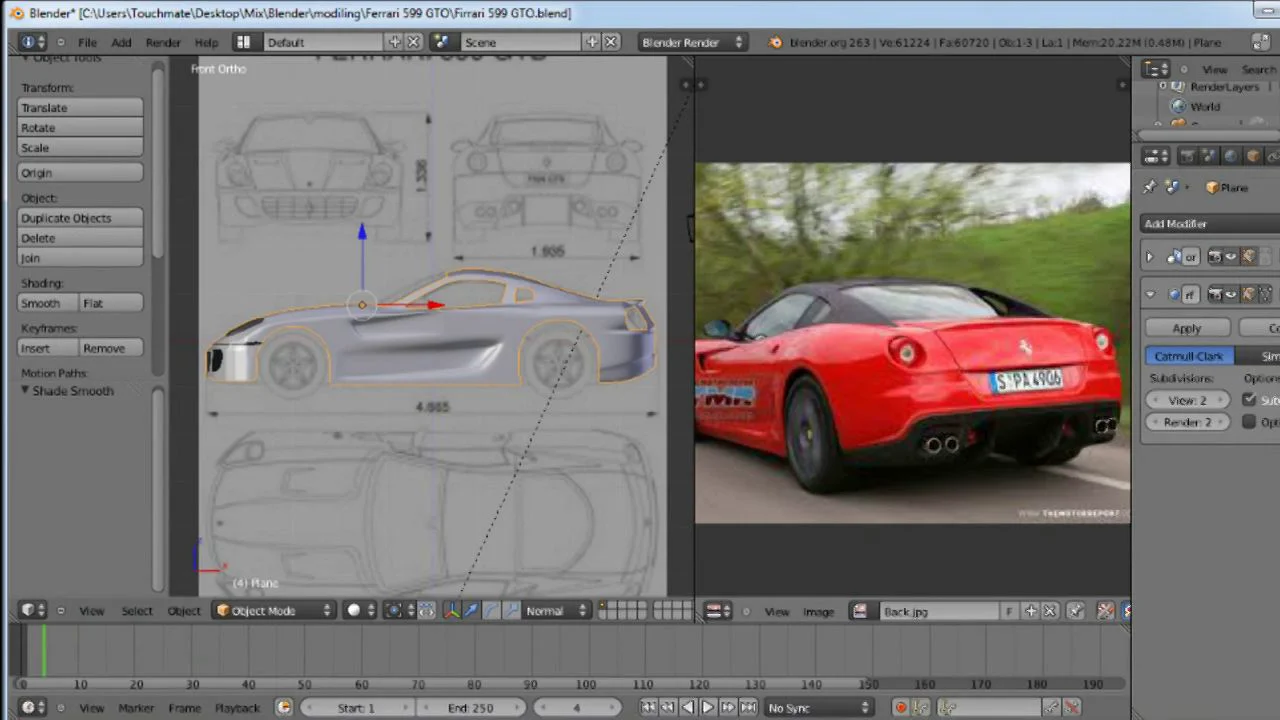This screenshot has height=720, width=1280.
Task: Expand the collapsed first modifier panel
Action: [1150, 257]
